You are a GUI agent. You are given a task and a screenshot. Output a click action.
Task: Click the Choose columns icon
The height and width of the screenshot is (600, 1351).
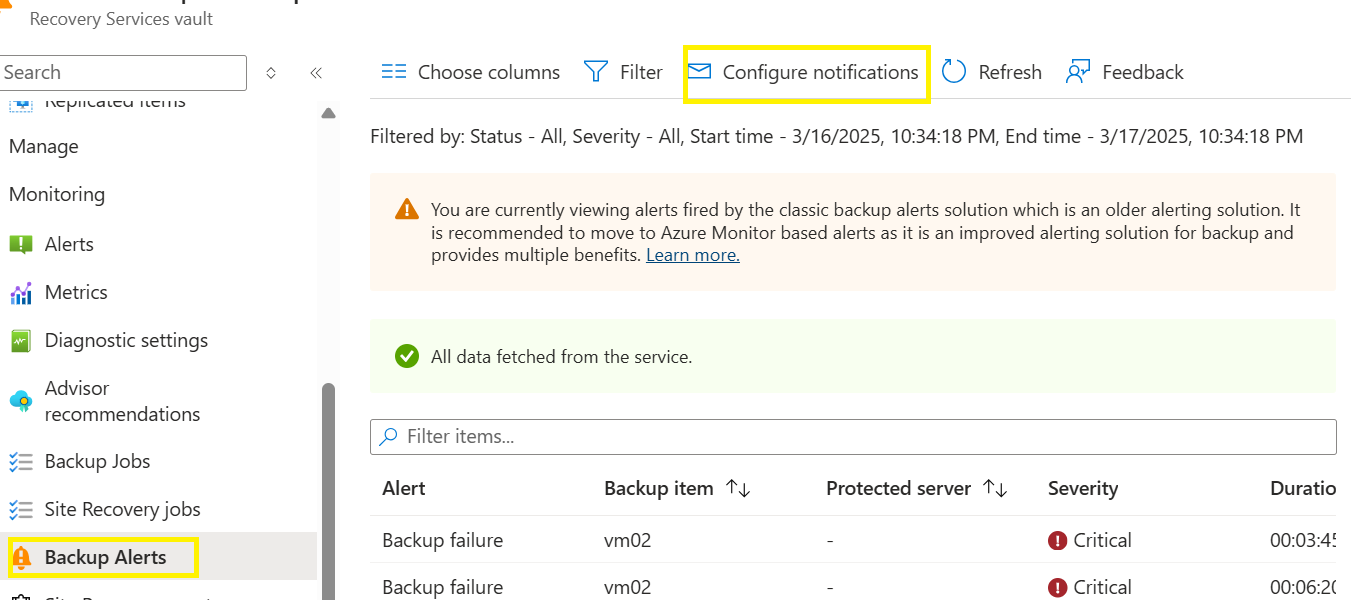tap(394, 72)
